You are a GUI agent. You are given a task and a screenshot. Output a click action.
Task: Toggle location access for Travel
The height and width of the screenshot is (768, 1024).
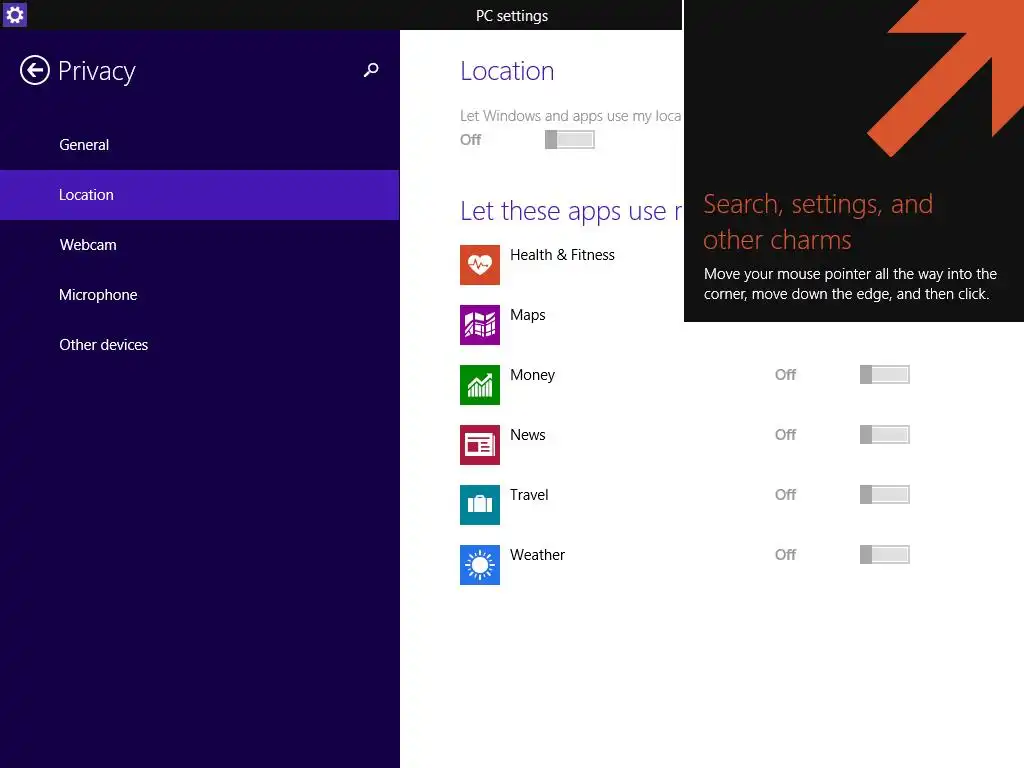884,494
